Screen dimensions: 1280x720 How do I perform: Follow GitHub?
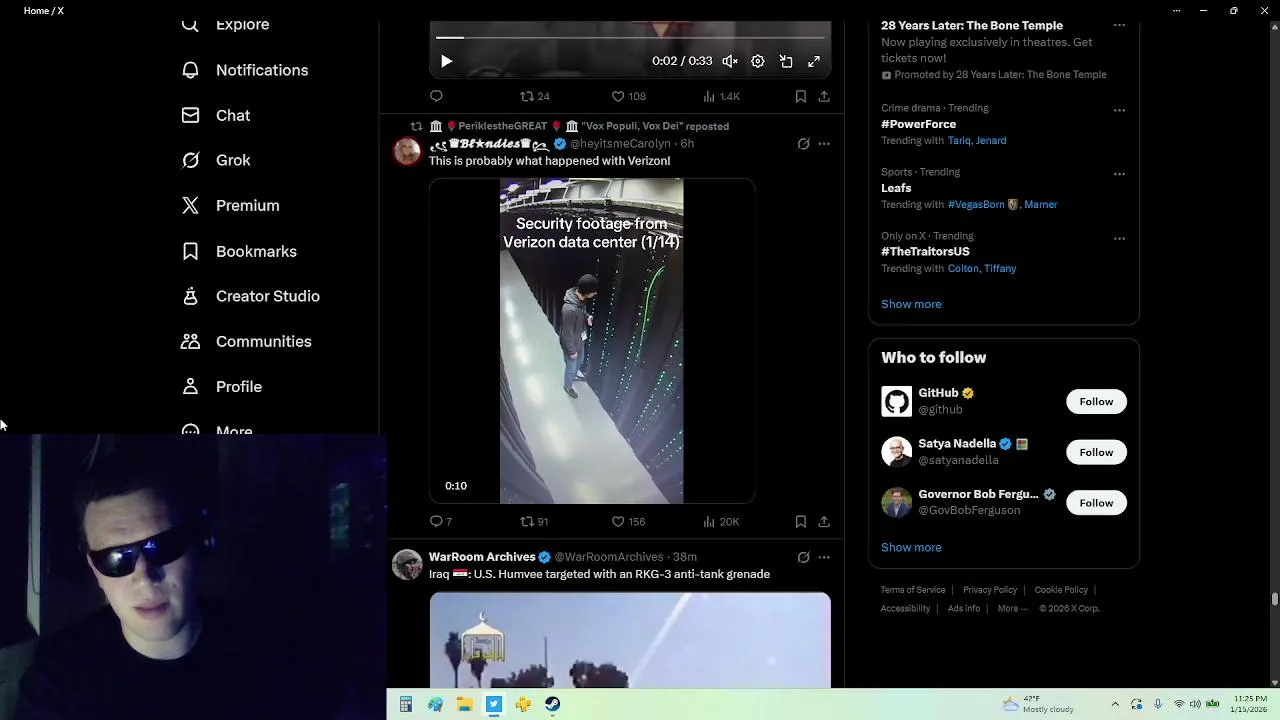pyautogui.click(x=1096, y=402)
